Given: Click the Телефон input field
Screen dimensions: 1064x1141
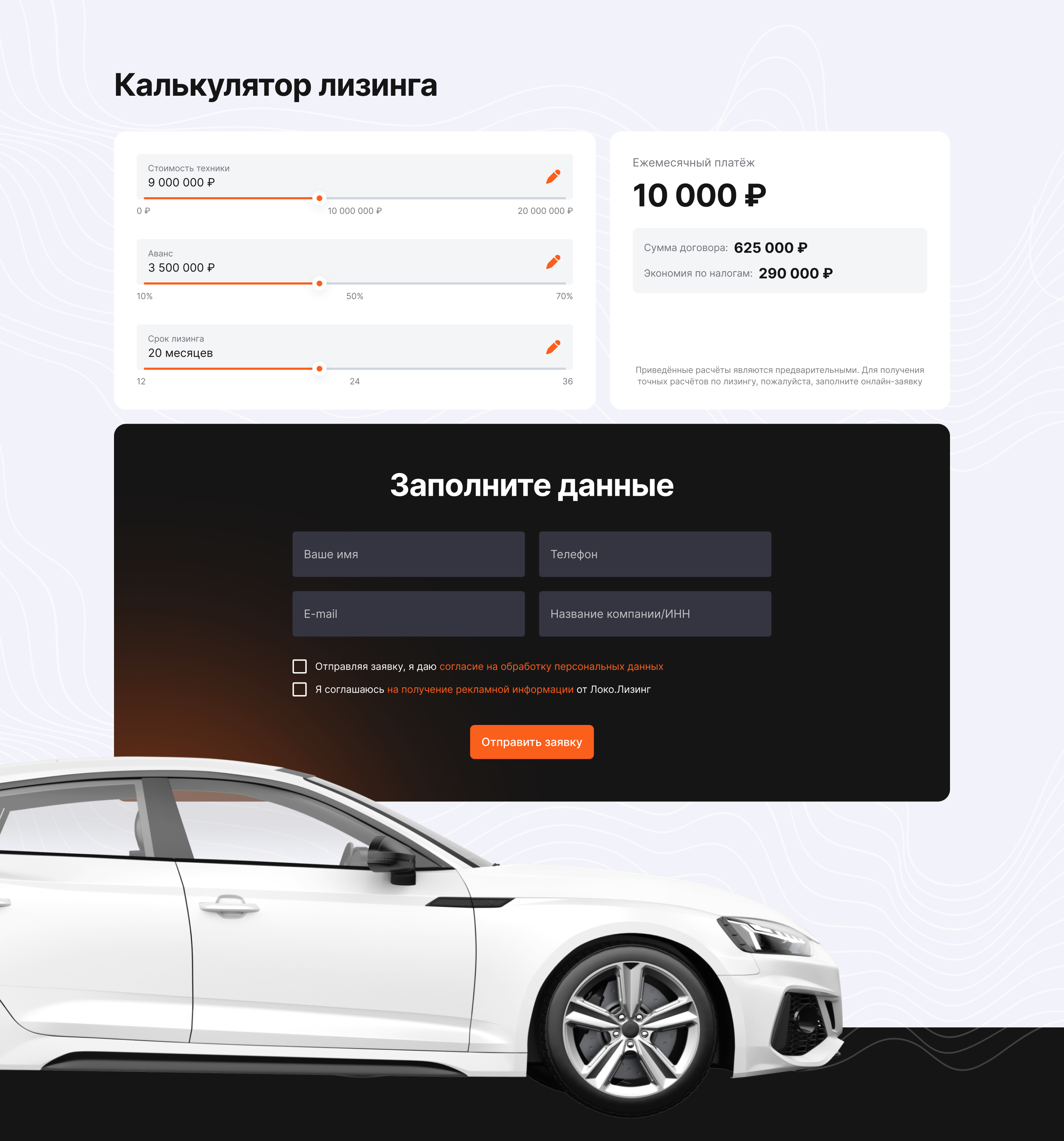Looking at the screenshot, I should pyautogui.click(x=655, y=554).
